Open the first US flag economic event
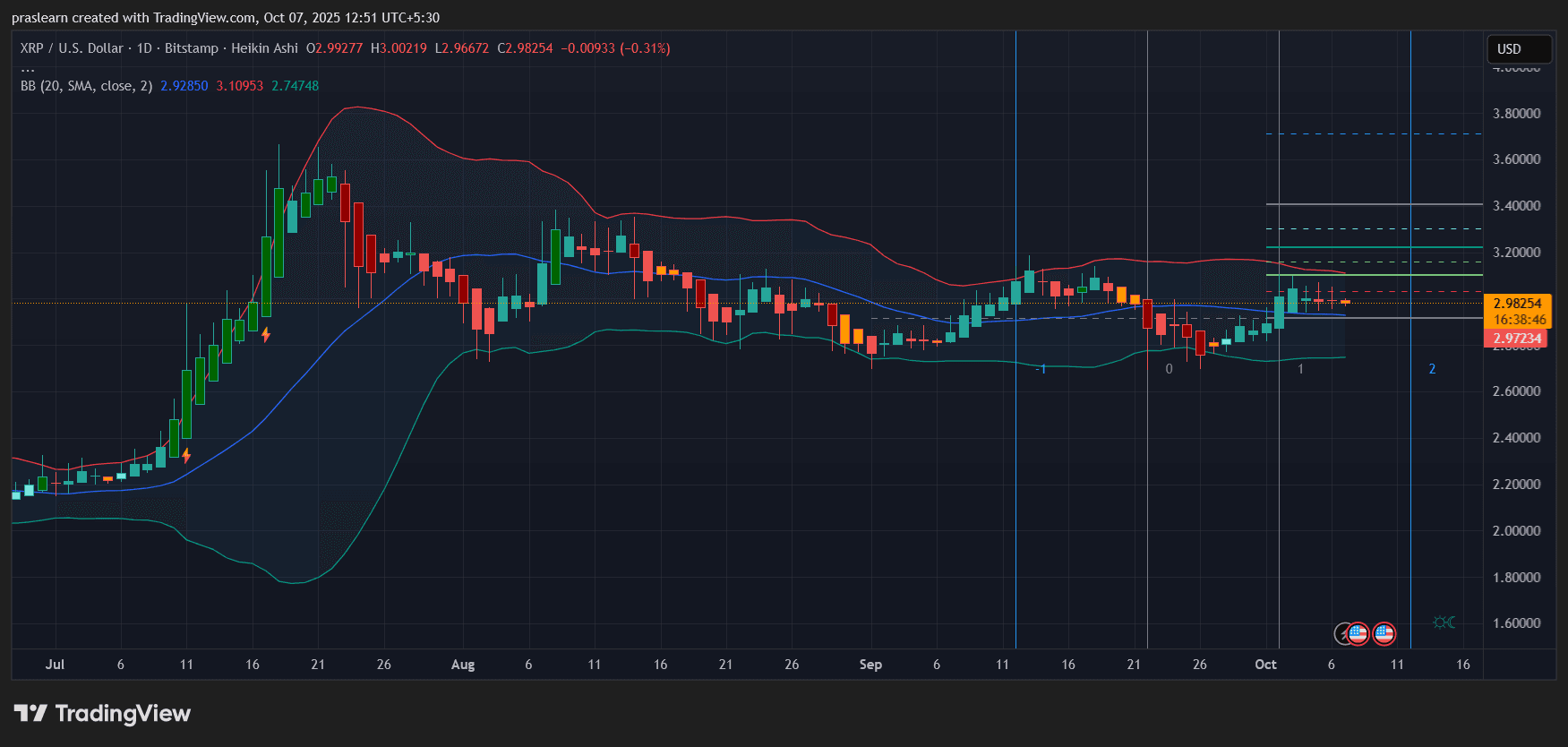This screenshot has height=747, width=1568. point(1358,634)
